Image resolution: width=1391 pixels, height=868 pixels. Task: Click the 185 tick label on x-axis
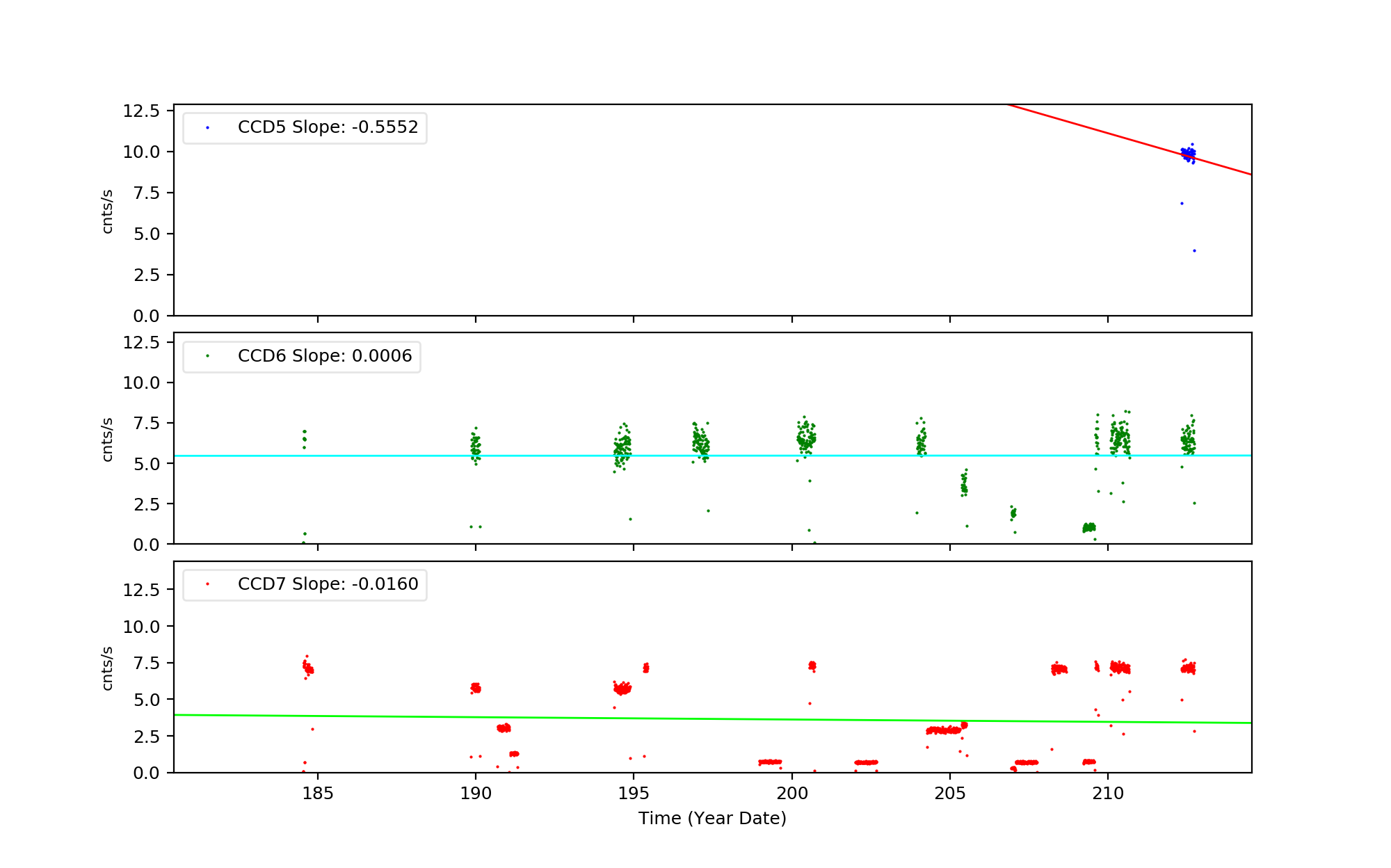coord(318,794)
